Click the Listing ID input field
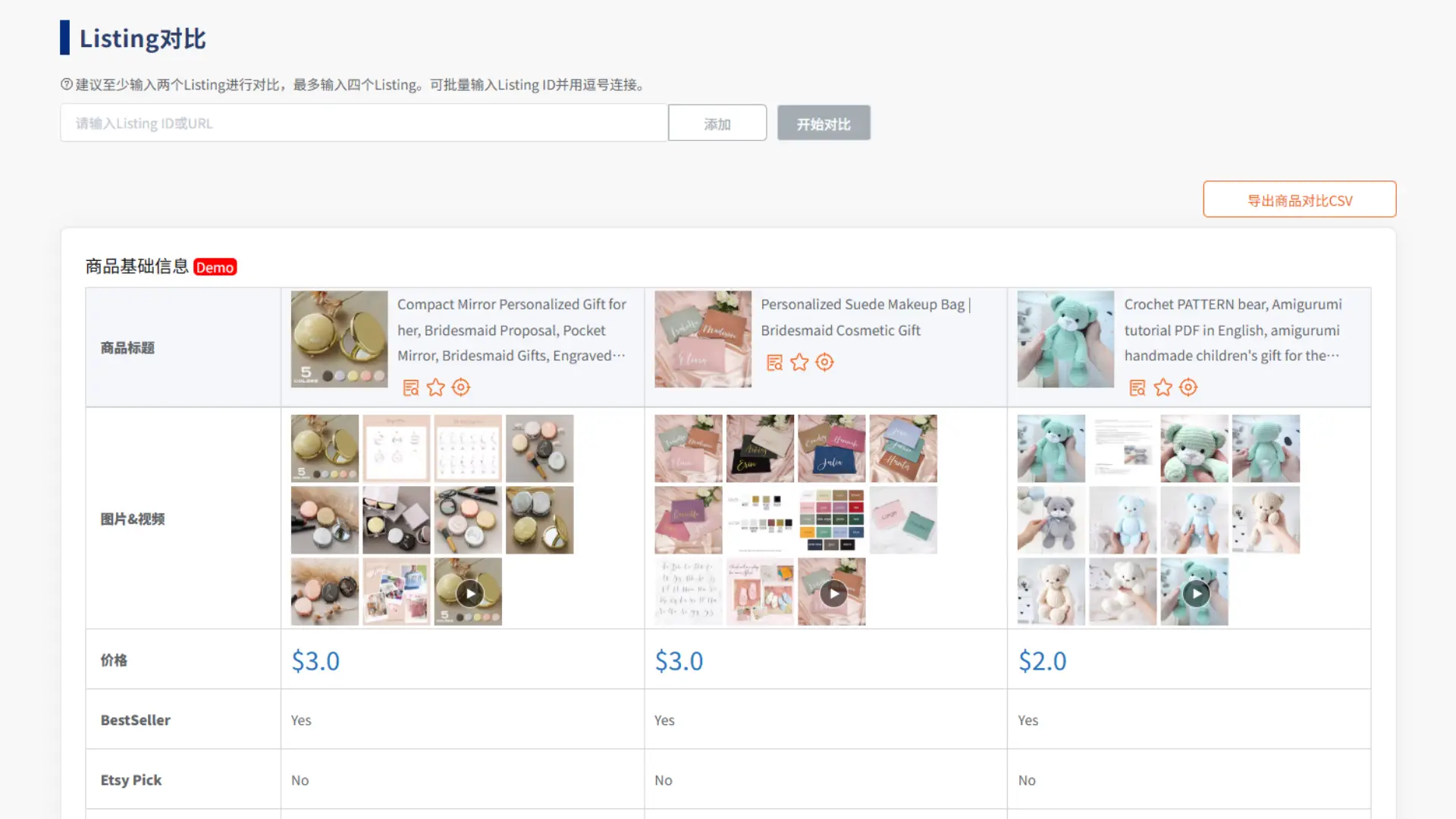Screen dimensions: 1456x819 (364, 122)
